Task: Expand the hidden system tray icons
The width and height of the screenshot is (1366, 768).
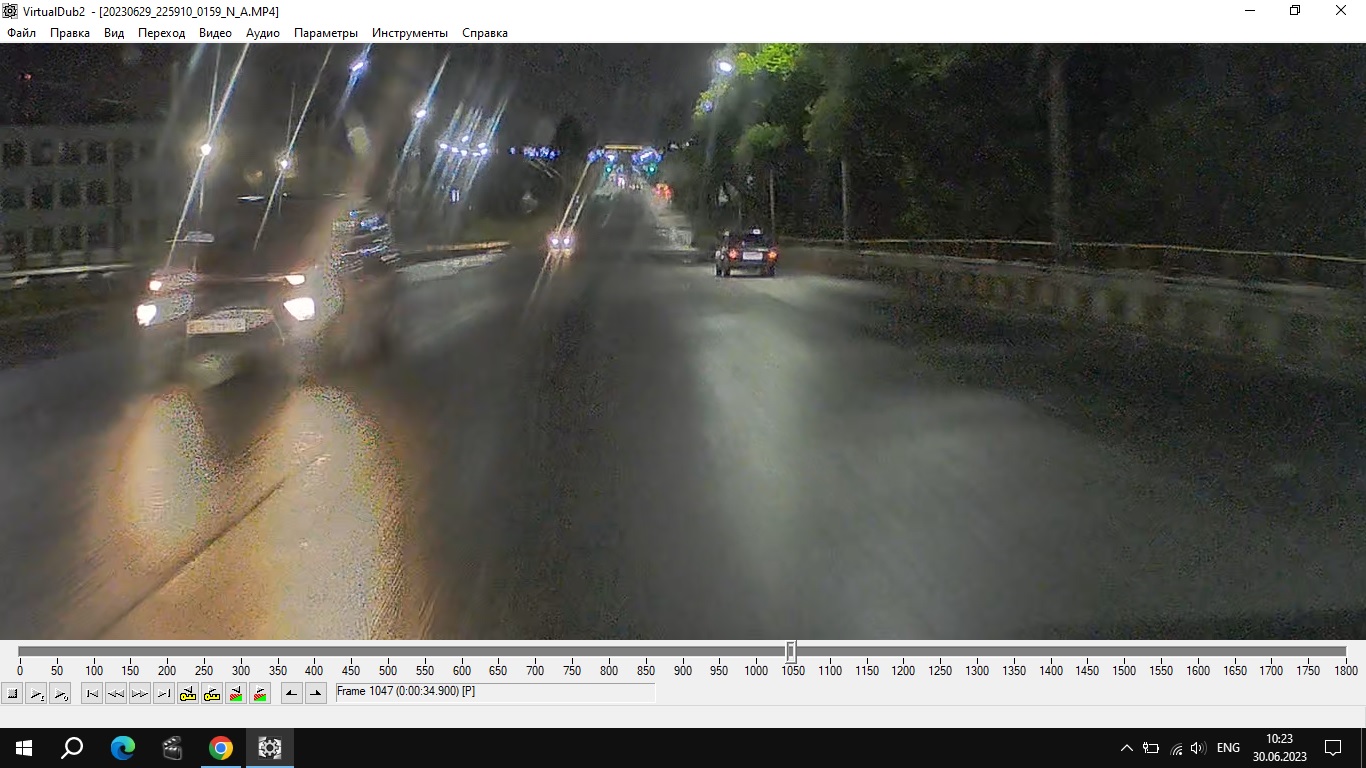Action: tap(1127, 748)
